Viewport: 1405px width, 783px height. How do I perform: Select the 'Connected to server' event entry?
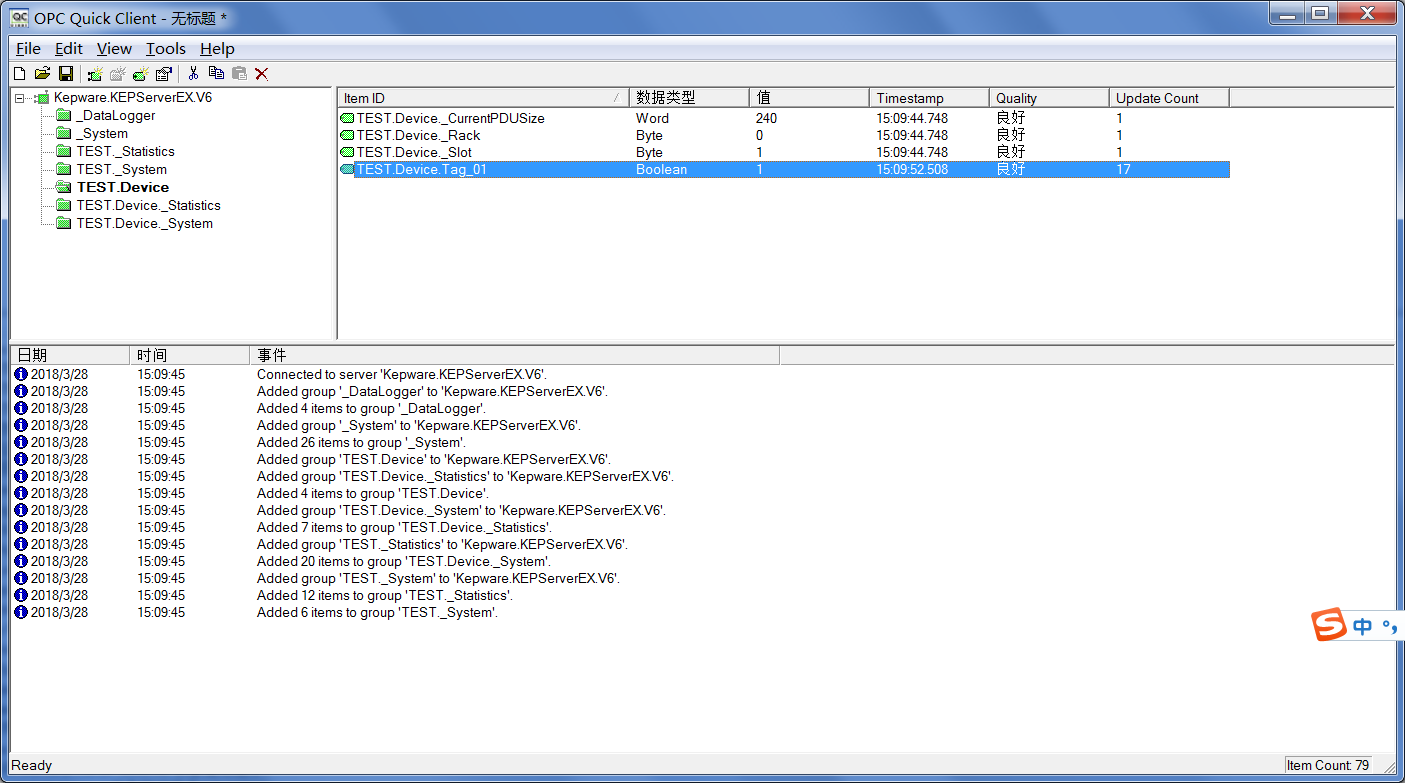point(401,374)
